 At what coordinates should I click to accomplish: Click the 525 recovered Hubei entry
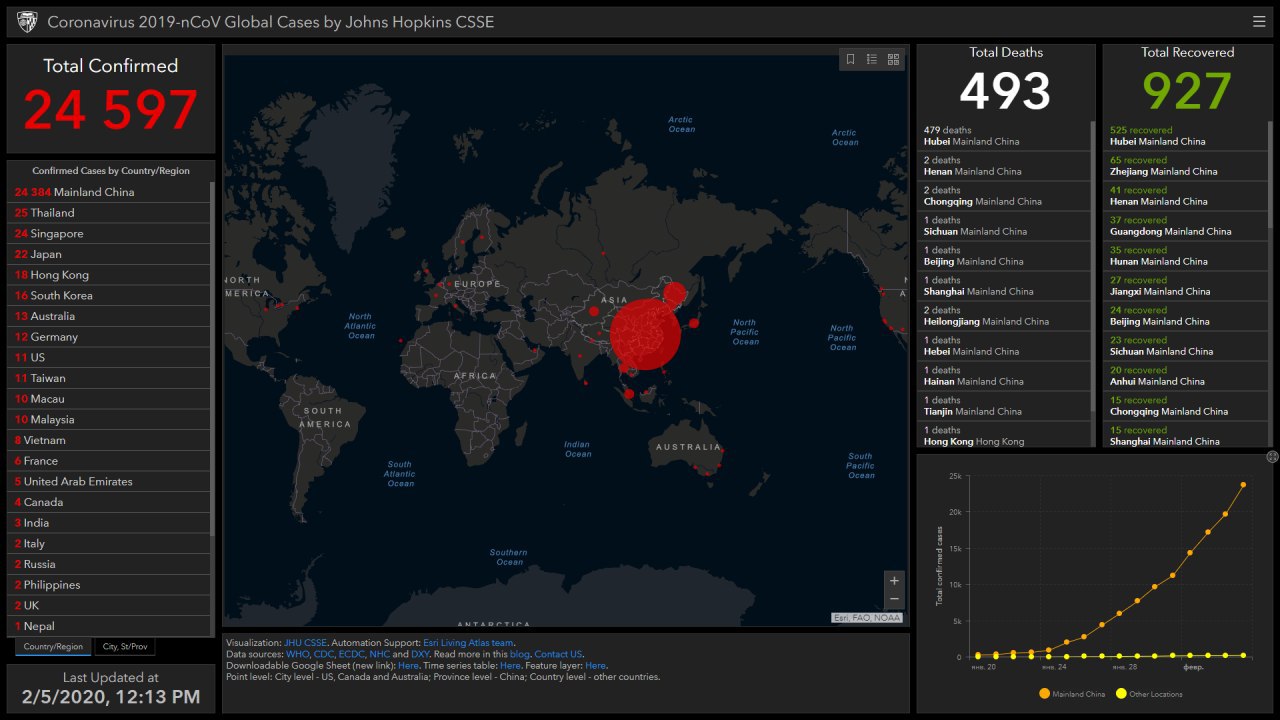[1186, 136]
